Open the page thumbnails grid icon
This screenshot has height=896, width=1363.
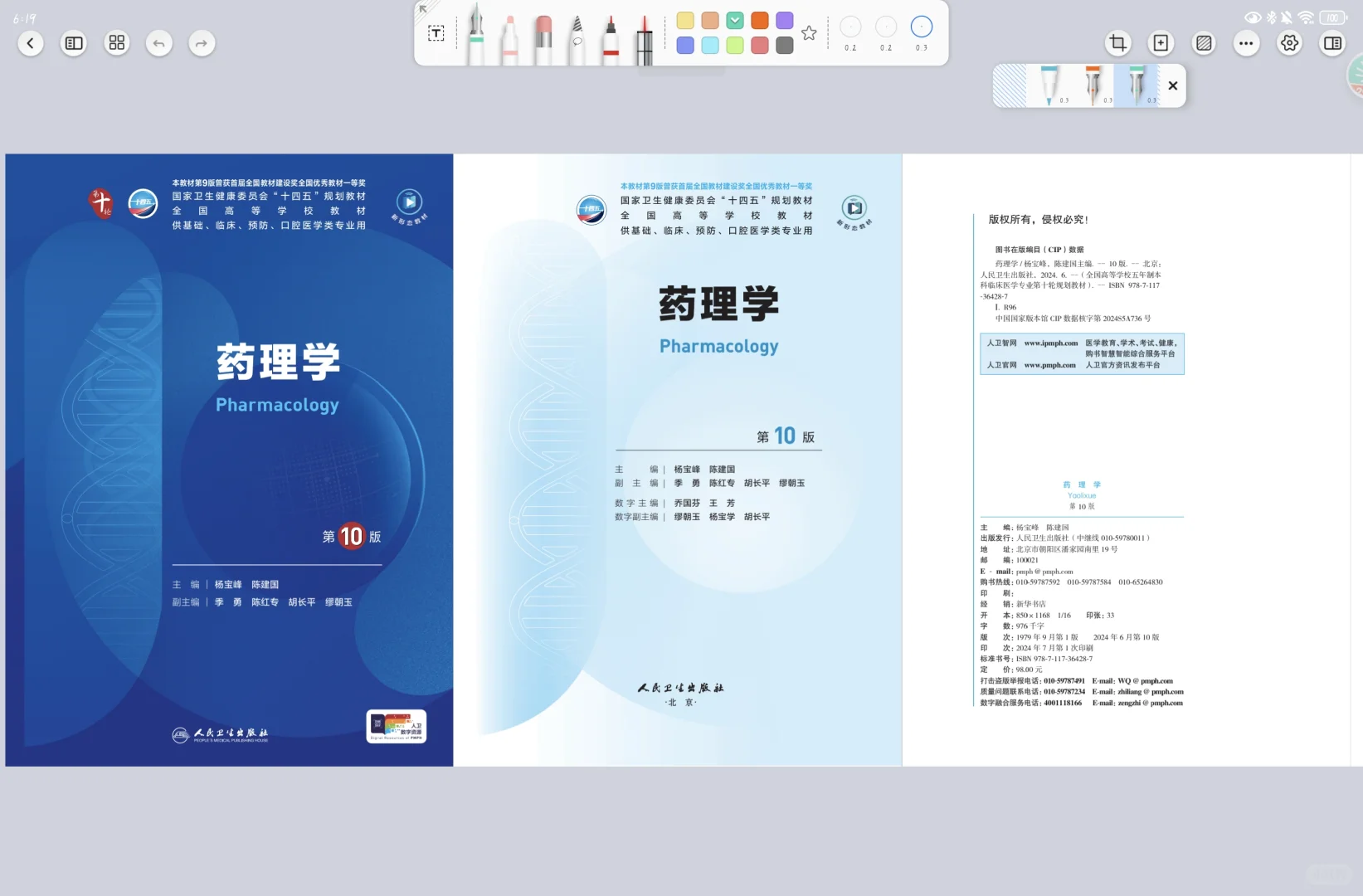[x=117, y=43]
